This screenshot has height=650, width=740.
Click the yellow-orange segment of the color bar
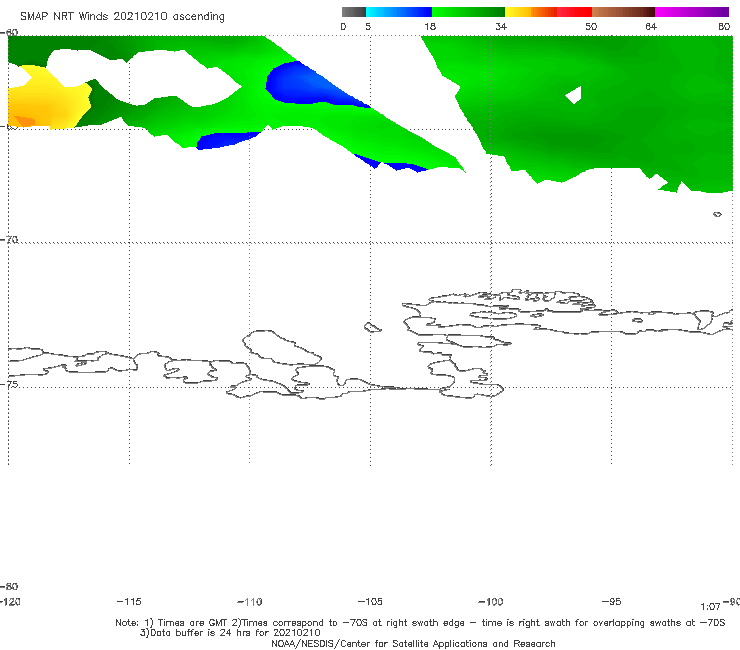pos(531,12)
